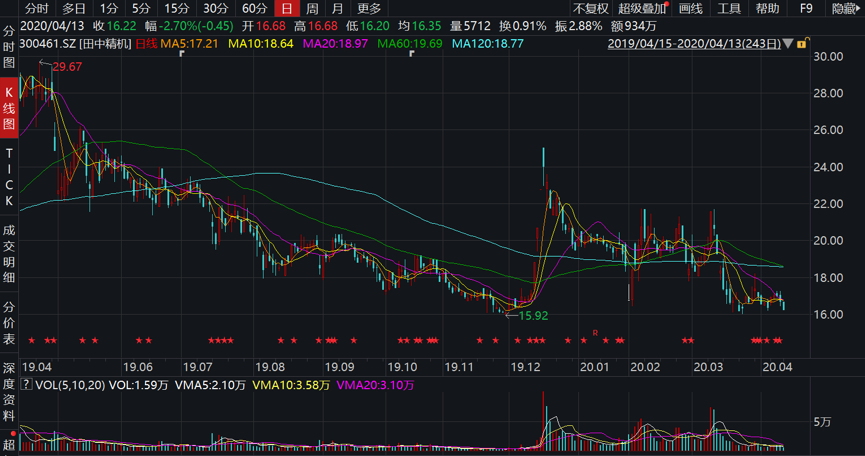The image size is (865, 456).
Task: Expand the 更多 periods dropdown
Action: [x=369, y=8]
